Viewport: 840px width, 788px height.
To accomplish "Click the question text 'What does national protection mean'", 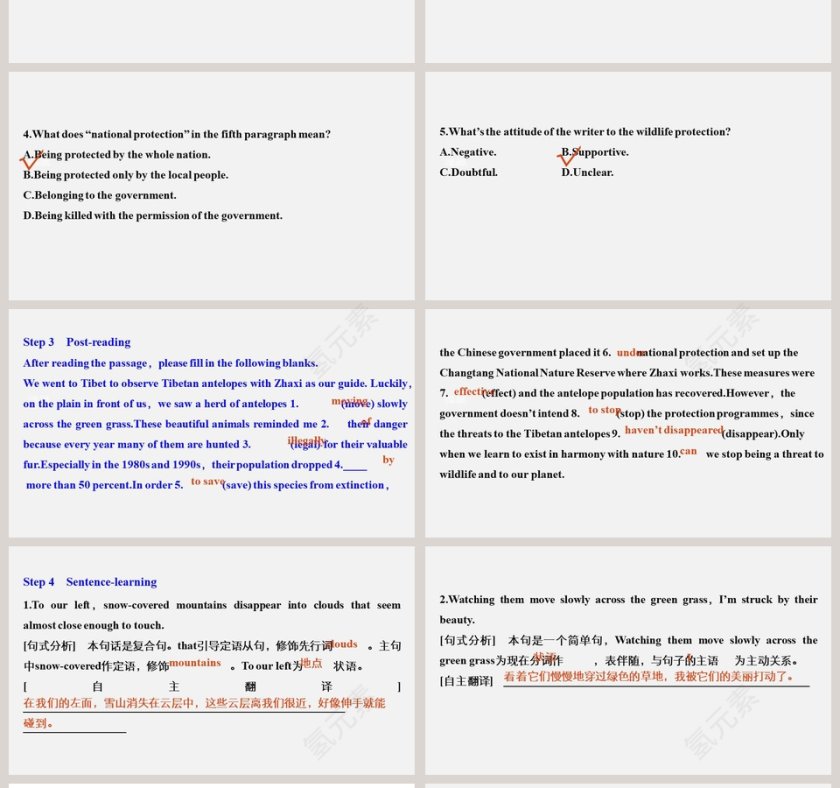I will pos(177,134).
